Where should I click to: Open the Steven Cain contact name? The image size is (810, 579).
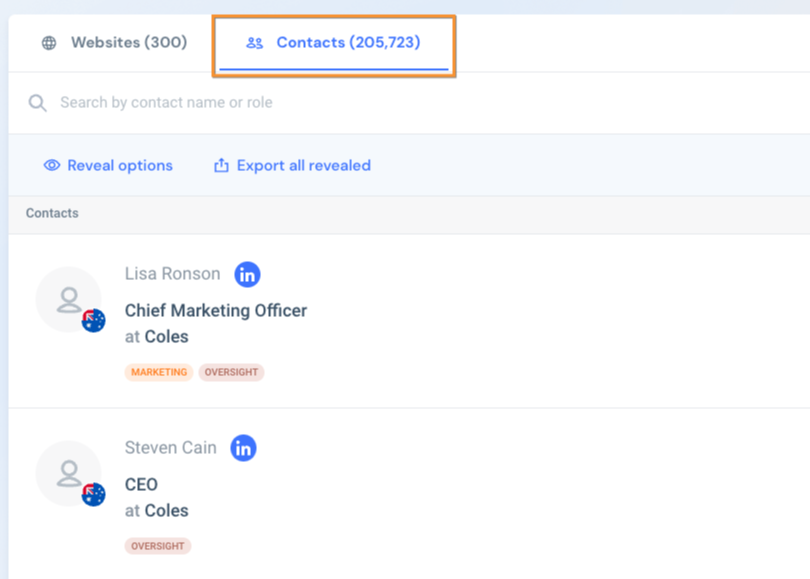170,448
